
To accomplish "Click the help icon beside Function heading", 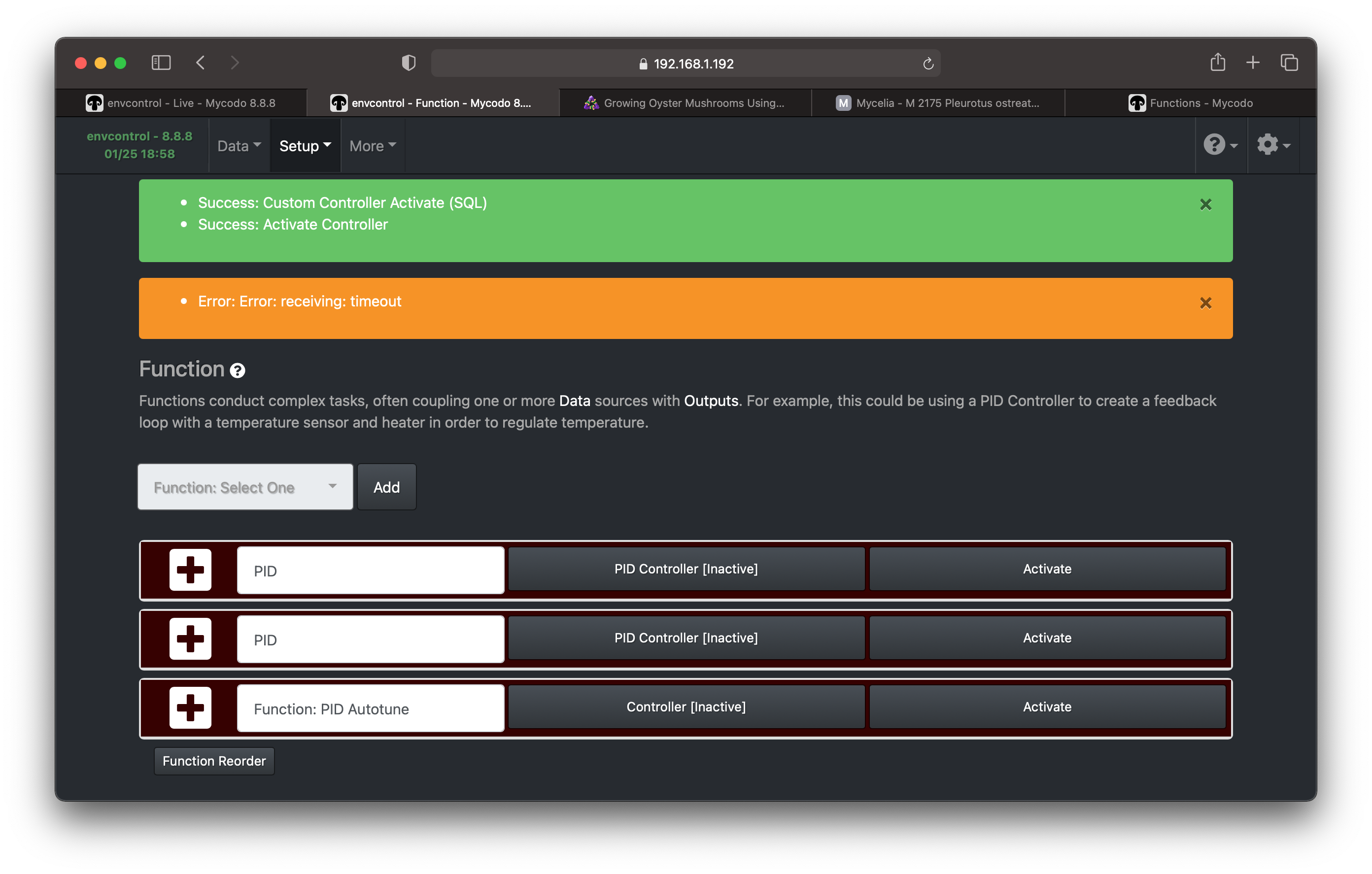I will click(238, 371).
